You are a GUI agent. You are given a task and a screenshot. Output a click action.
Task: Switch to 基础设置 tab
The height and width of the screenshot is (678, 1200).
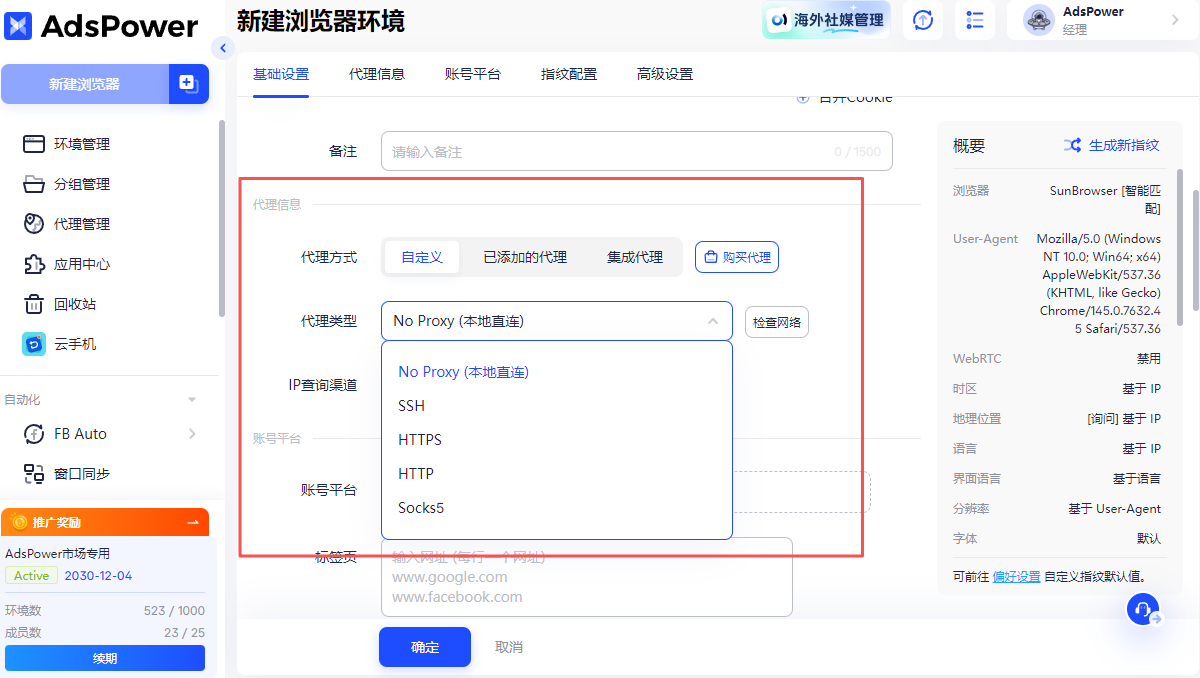coord(281,74)
